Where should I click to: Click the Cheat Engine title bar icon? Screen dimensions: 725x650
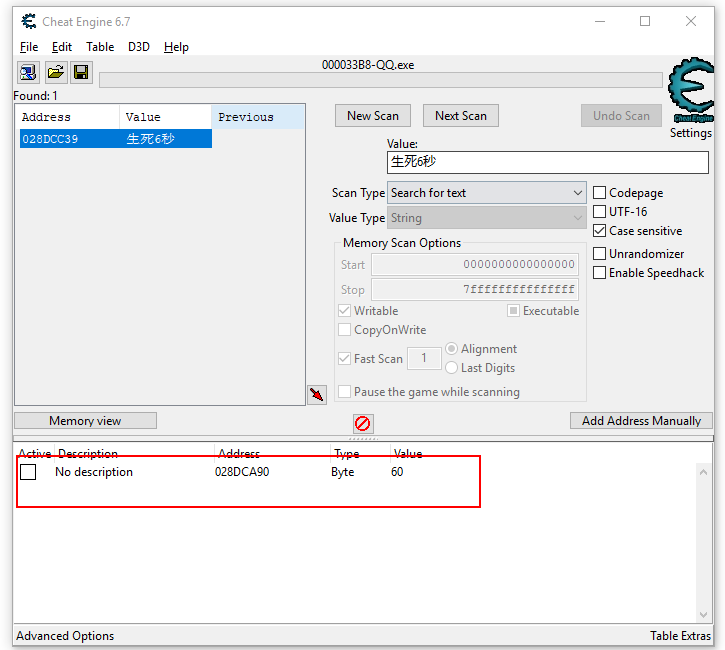pyautogui.click(x=29, y=22)
